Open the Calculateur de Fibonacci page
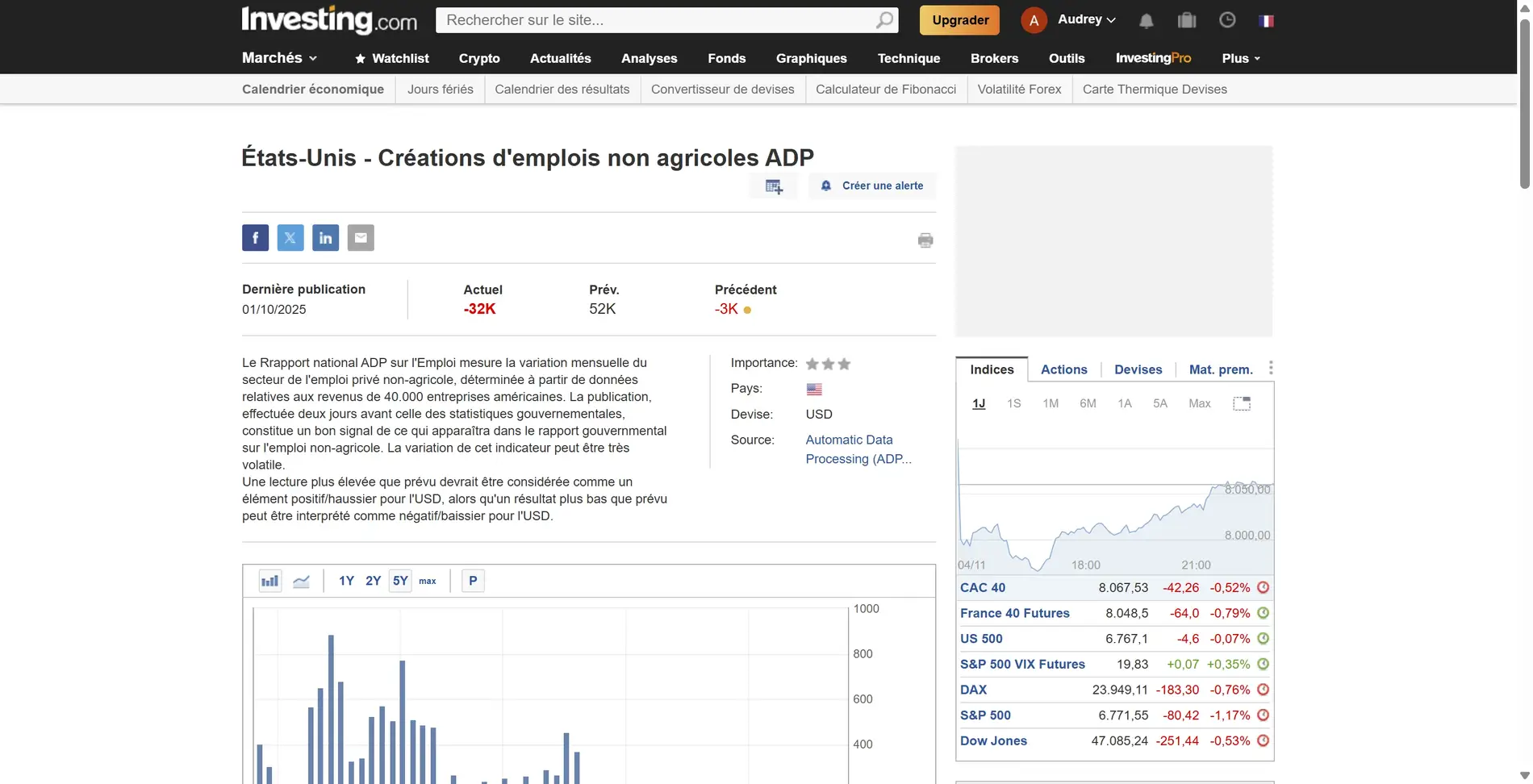The image size is (1533, 784). 885,89
